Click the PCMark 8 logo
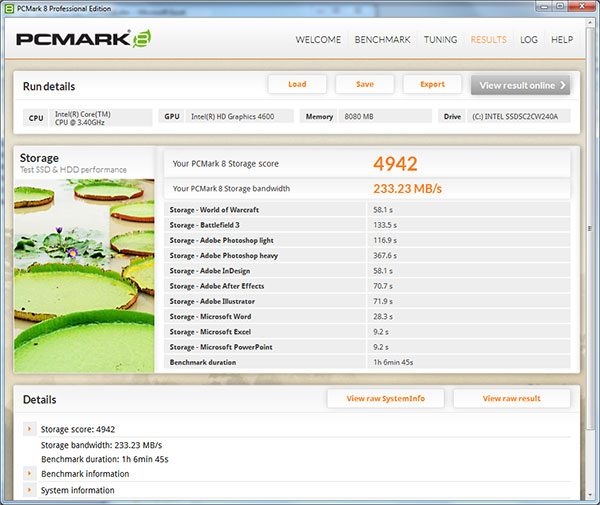This screenshot has width=600, height=505. point(83,39)
